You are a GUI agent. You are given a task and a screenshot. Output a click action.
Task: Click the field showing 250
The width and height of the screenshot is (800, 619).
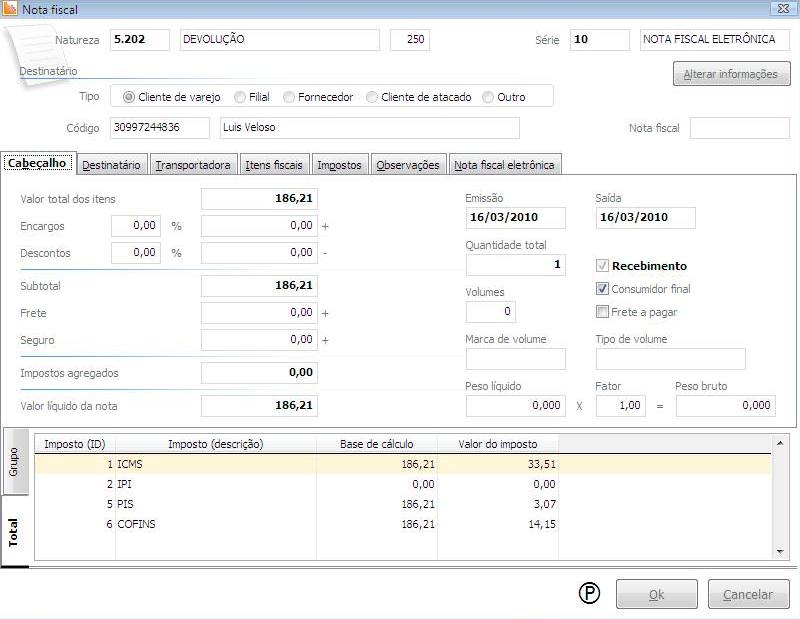point(410,40)
